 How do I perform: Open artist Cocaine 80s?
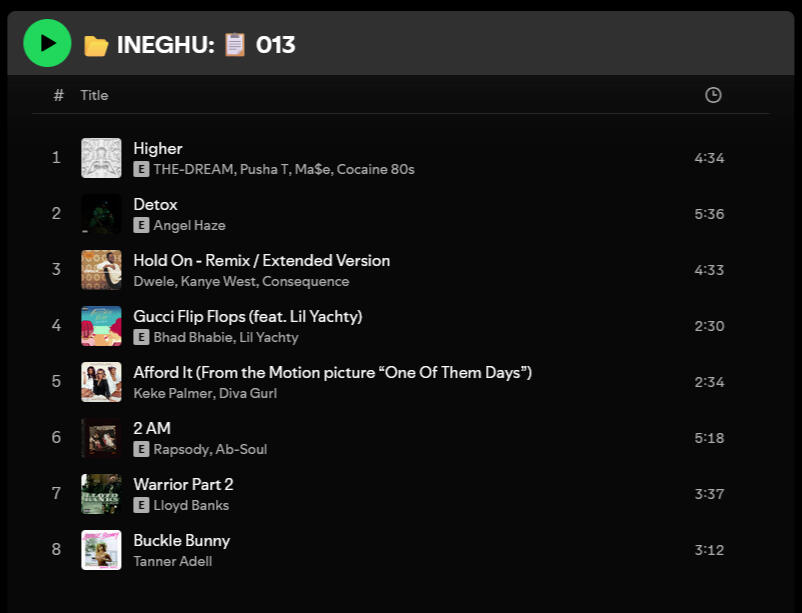click(375, 169)
